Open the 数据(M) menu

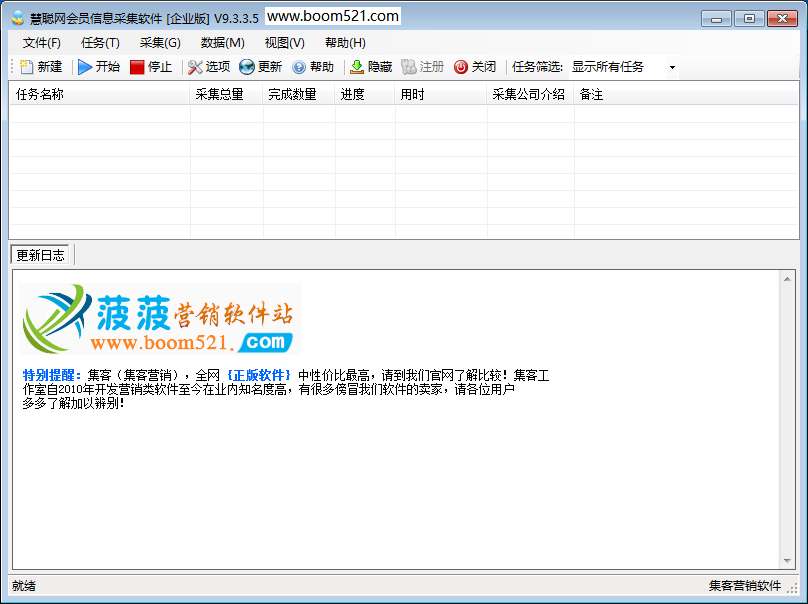223,43
